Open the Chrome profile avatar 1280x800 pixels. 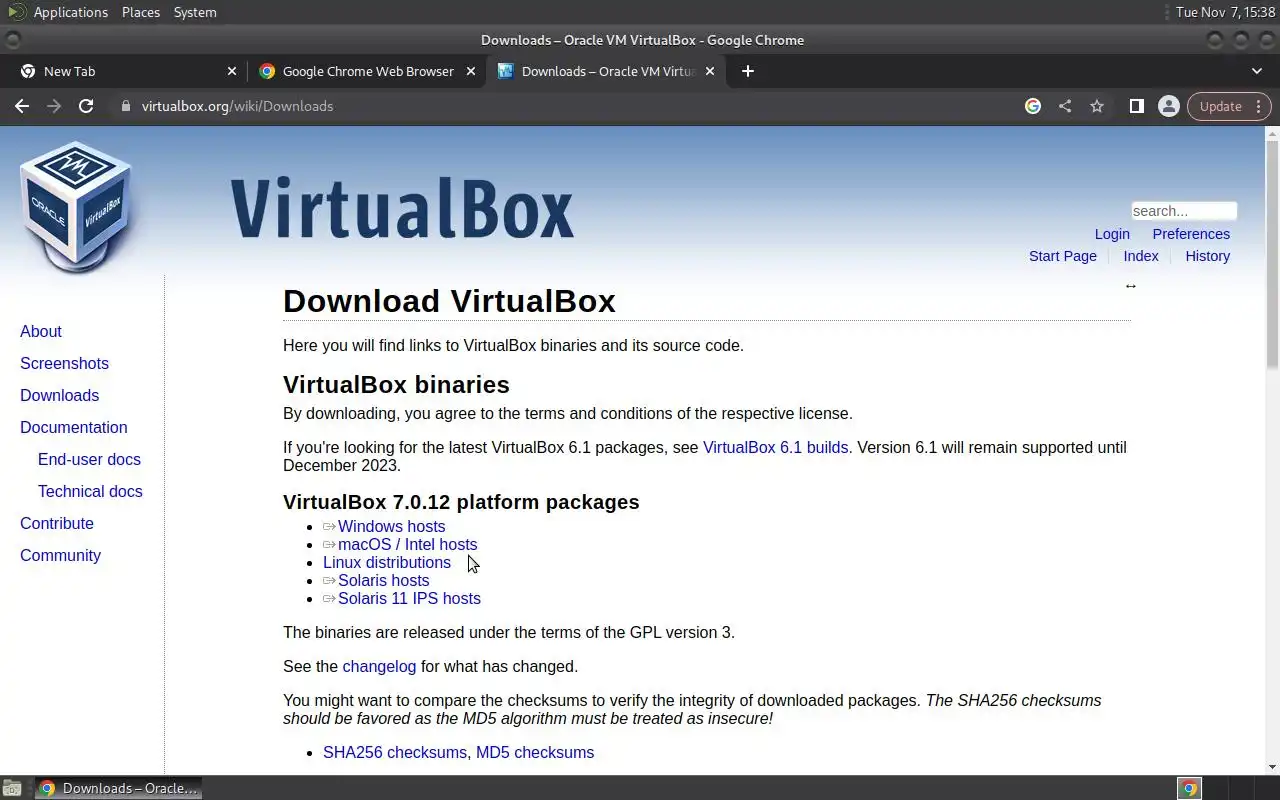pos(1168,106)
